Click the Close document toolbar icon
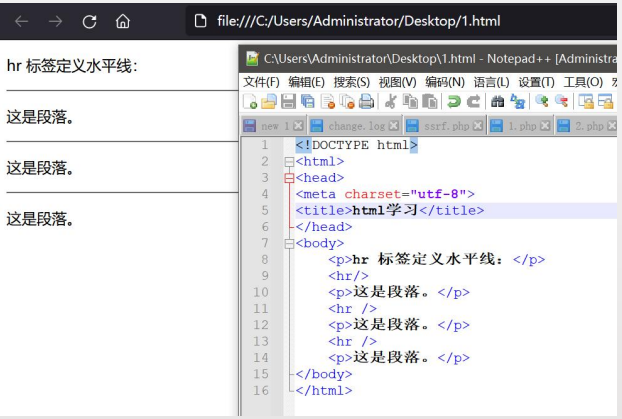Viewport: 622px width, 419px height. pyautogui.click(x=328, y=101)
